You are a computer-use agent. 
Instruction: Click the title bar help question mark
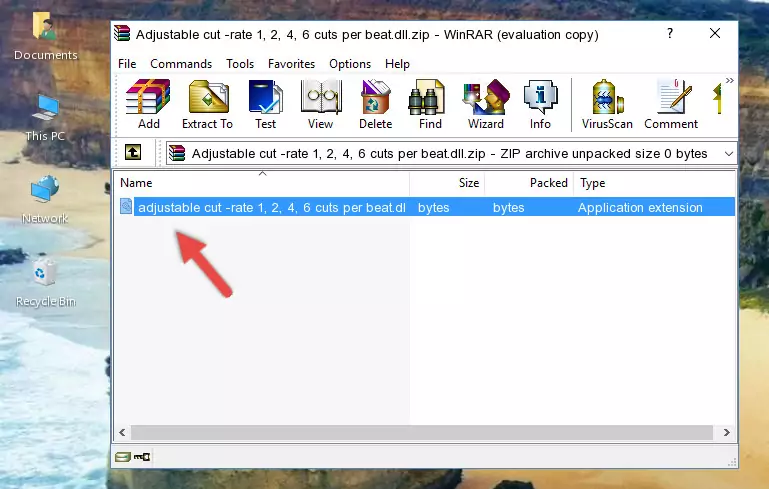(670, 33)
